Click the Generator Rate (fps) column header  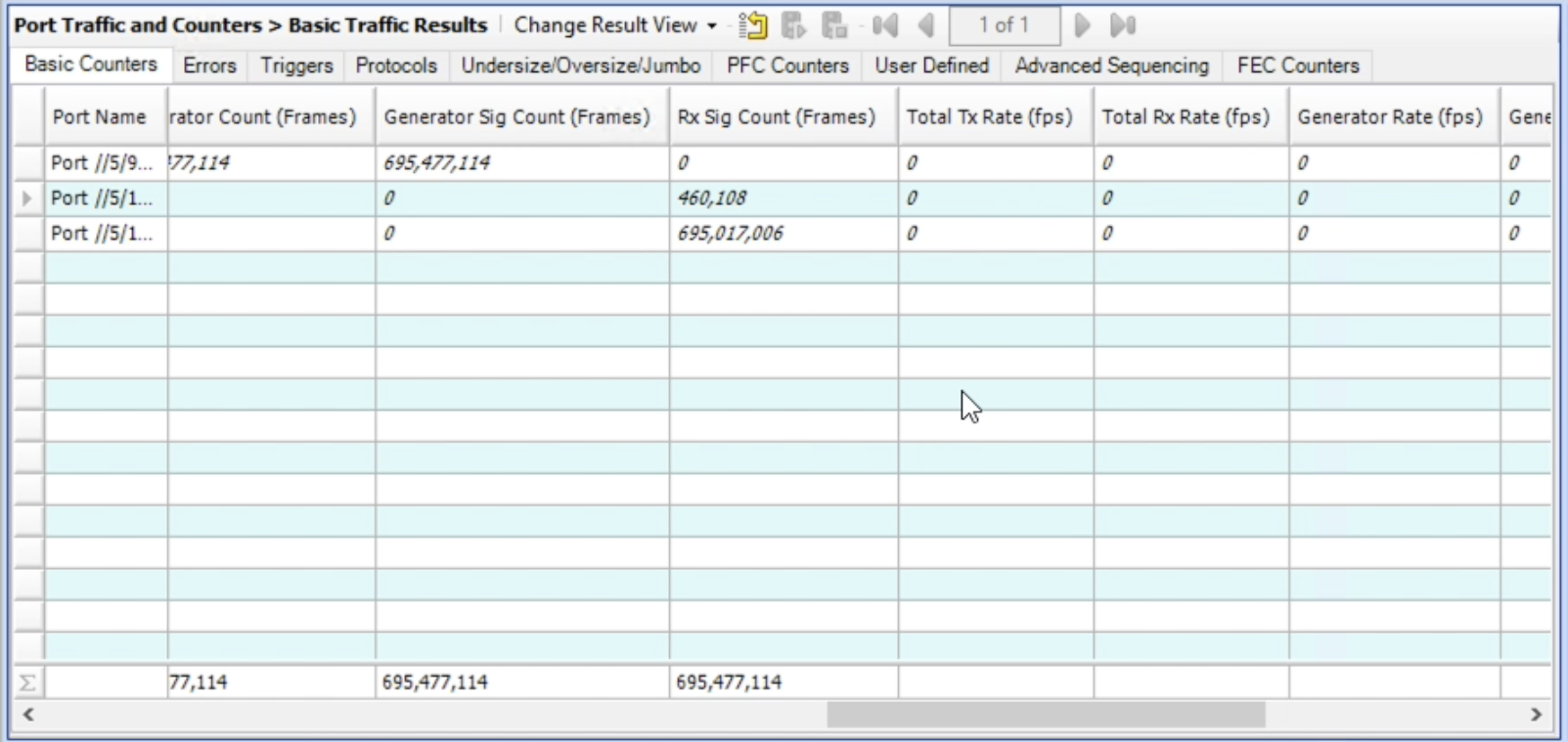1395,116
